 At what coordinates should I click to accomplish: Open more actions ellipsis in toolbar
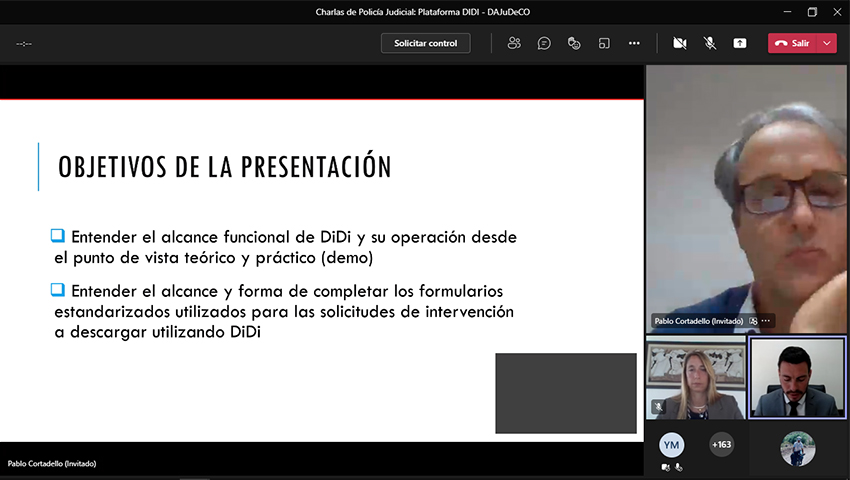(634, 43)
